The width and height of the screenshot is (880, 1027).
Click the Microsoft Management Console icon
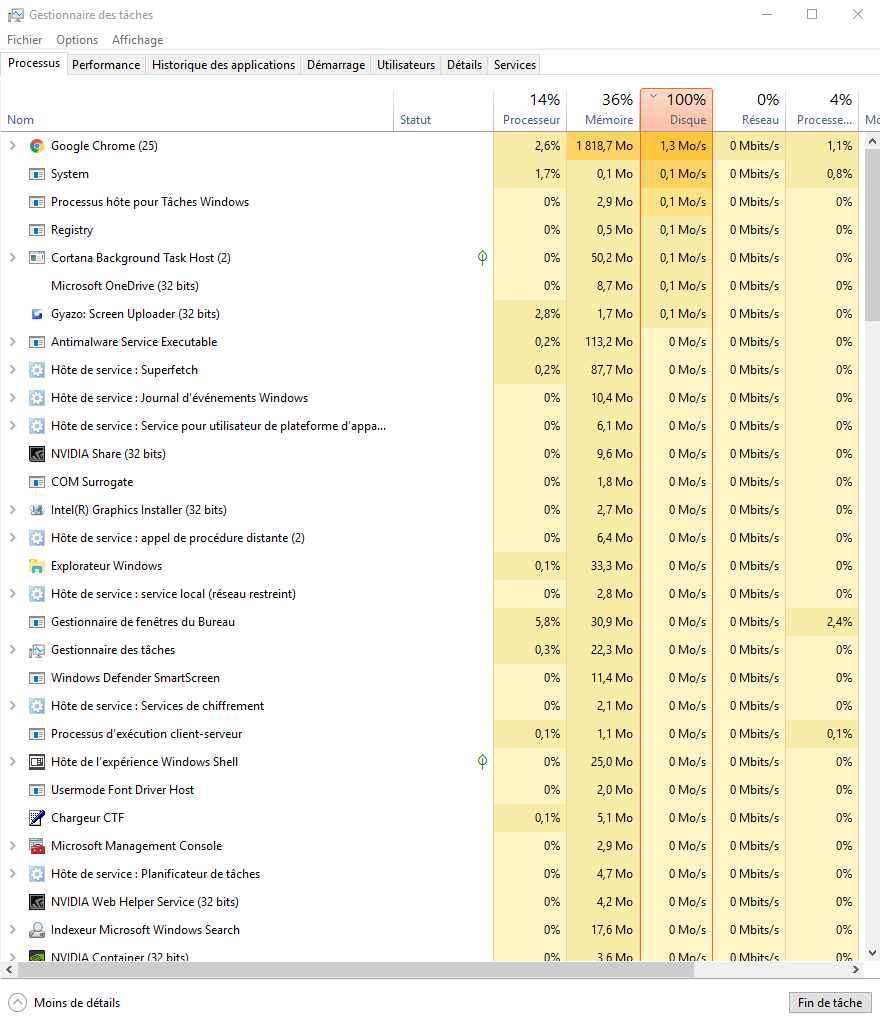click(37, 846)
